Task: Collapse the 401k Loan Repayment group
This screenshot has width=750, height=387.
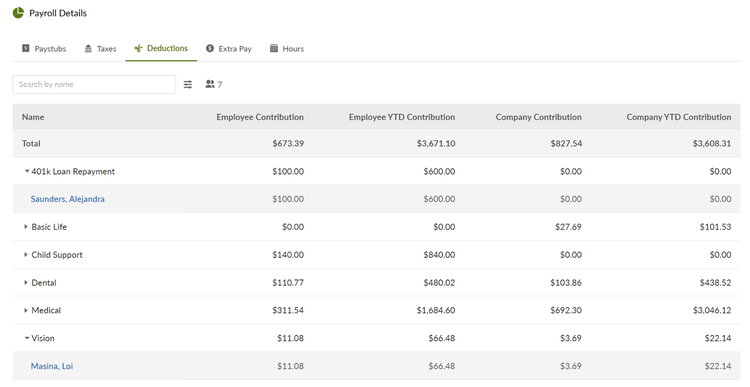Action: (x=27, y=171)
